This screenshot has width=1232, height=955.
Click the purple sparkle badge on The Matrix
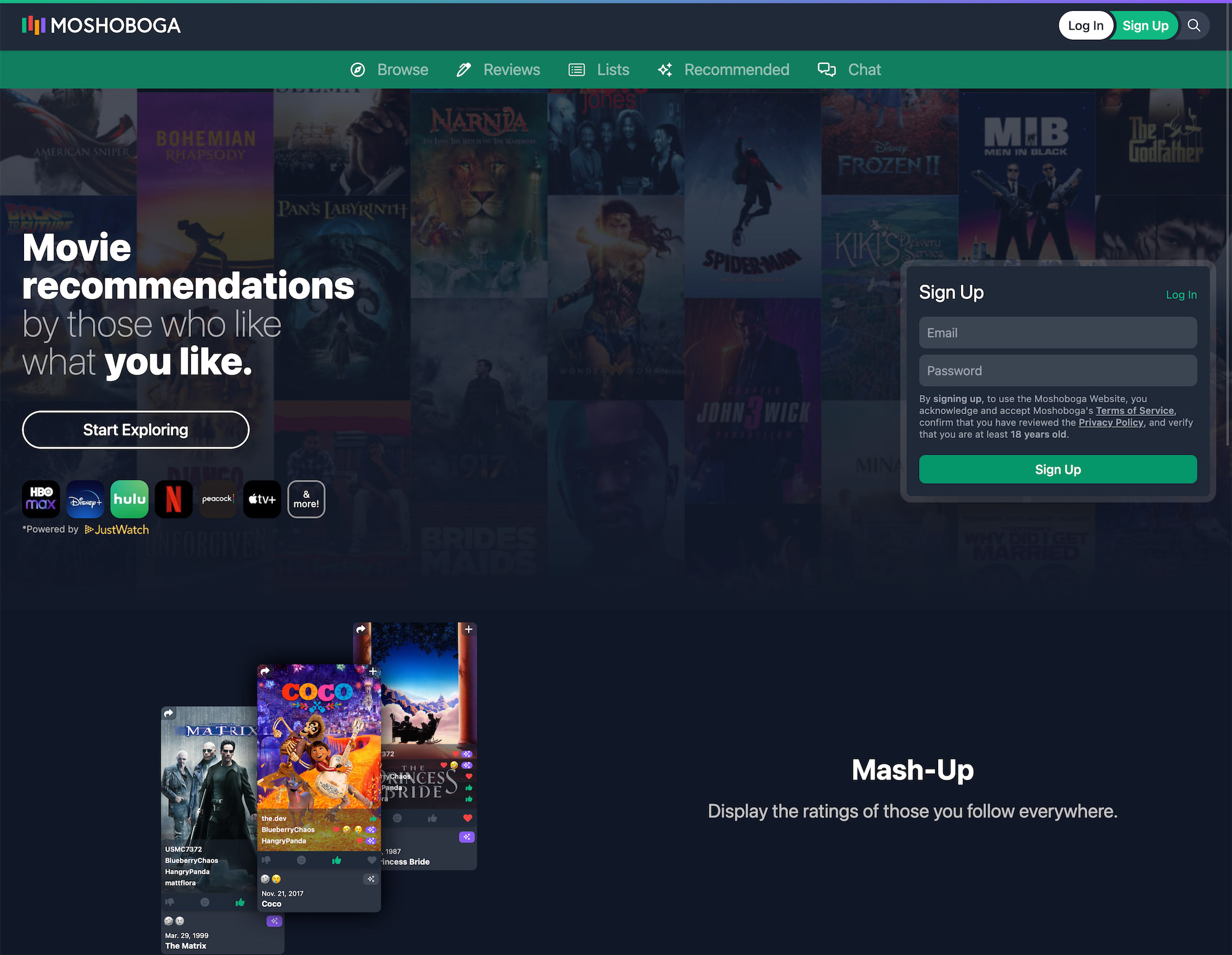[274, 921]
